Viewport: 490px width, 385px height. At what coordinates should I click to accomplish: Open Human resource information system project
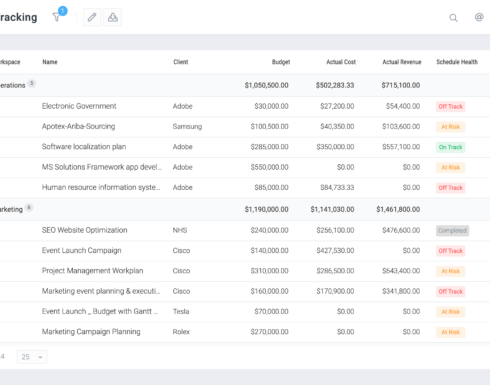tap(101, 187)
